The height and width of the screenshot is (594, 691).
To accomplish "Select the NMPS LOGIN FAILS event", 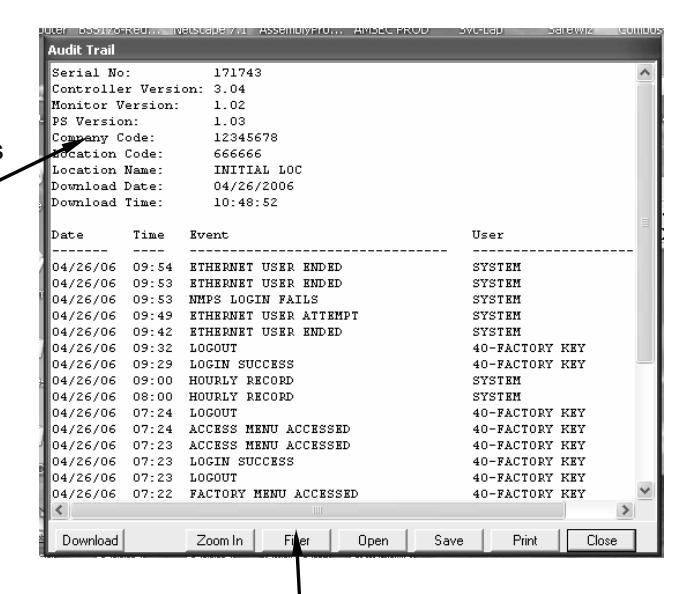I will (x=254, y=300).
